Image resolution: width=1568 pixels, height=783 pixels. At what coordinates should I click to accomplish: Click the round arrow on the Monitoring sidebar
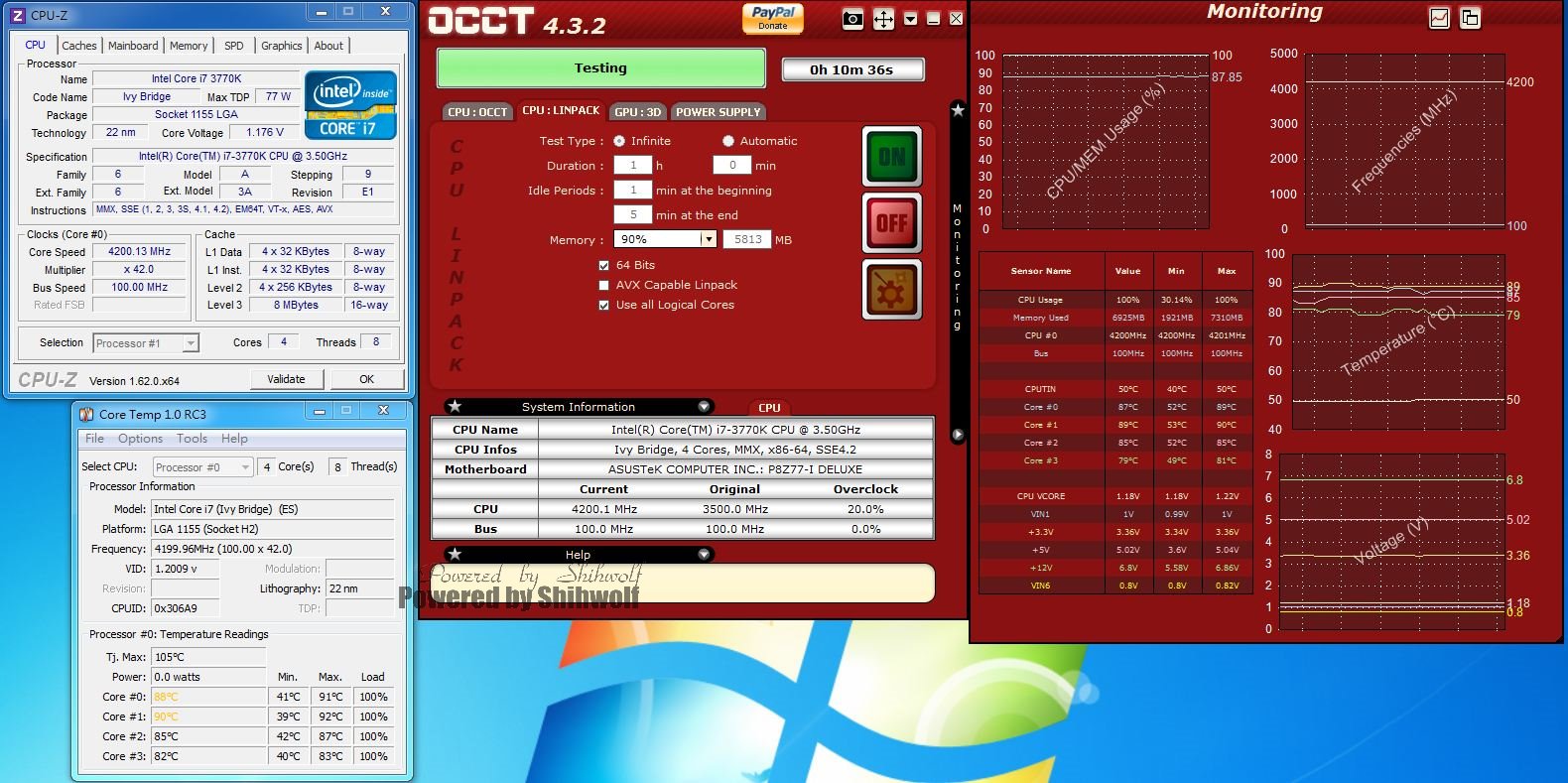click(958, 435)
